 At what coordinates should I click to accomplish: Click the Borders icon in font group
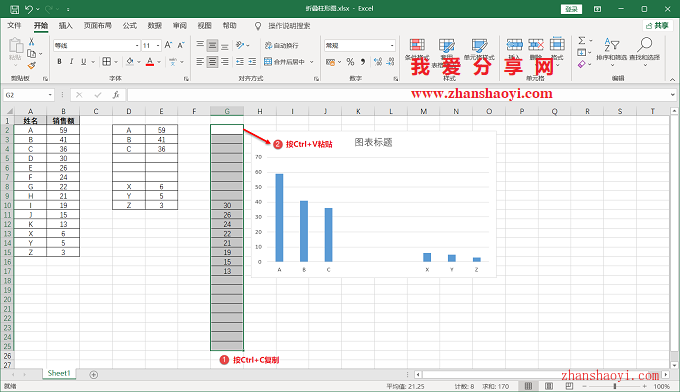(x=106, y=62)
